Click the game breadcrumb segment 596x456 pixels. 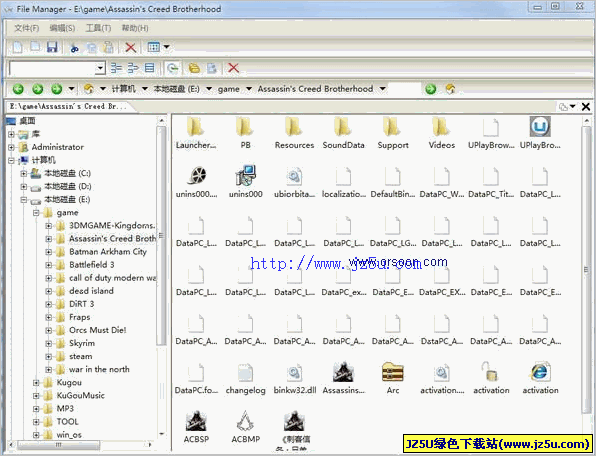click(228, 89)
